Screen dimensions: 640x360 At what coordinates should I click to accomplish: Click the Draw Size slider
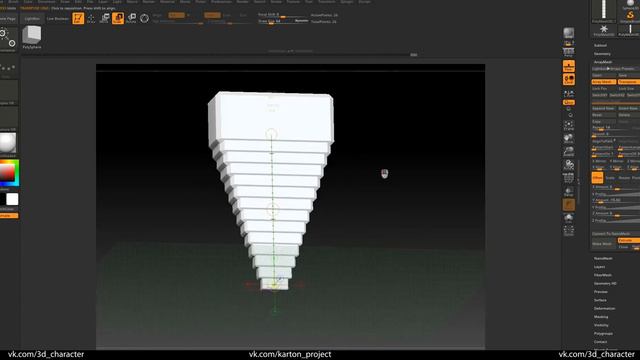point(283,21)
